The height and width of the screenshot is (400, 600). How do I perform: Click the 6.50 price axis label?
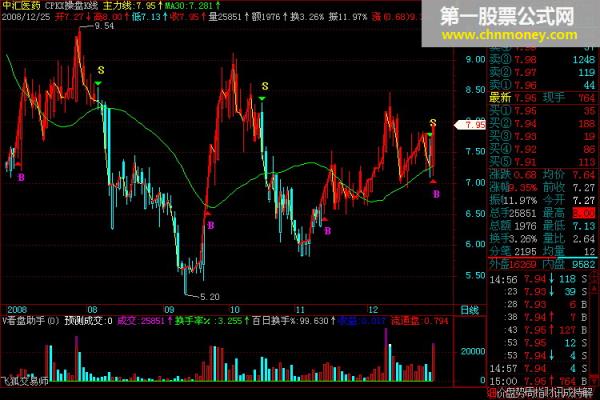[x=475, y=214]
